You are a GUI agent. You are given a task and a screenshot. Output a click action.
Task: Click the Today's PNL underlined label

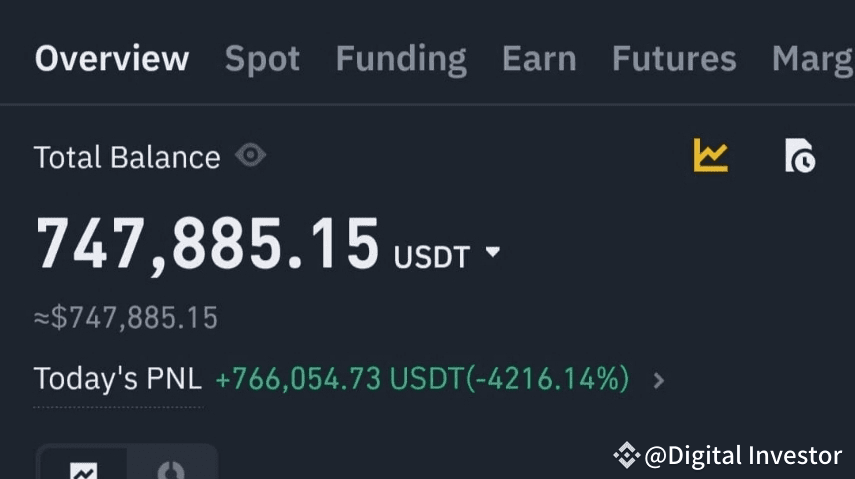(118, 379)
